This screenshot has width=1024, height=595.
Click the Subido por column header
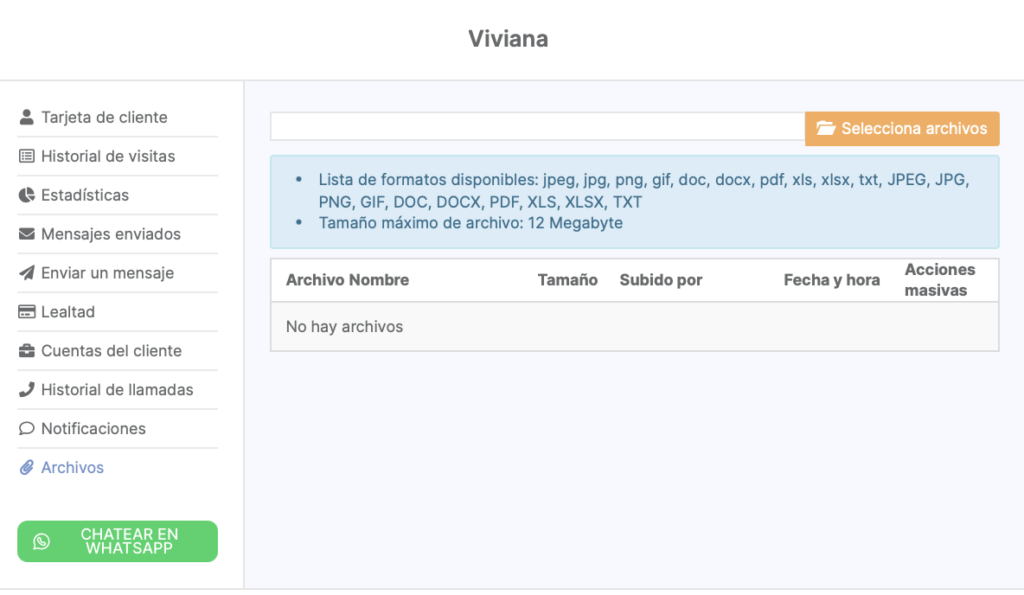[x=660, y=280]
